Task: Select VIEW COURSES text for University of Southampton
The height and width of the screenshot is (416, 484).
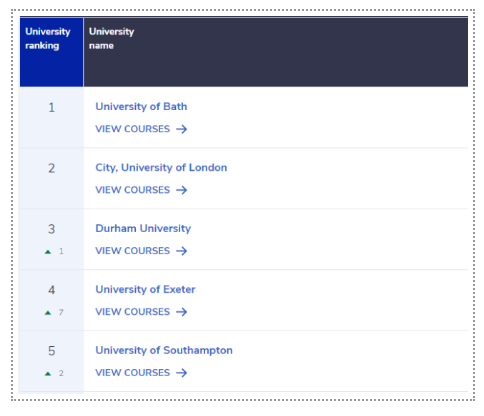Action: (x=133, y=373)
